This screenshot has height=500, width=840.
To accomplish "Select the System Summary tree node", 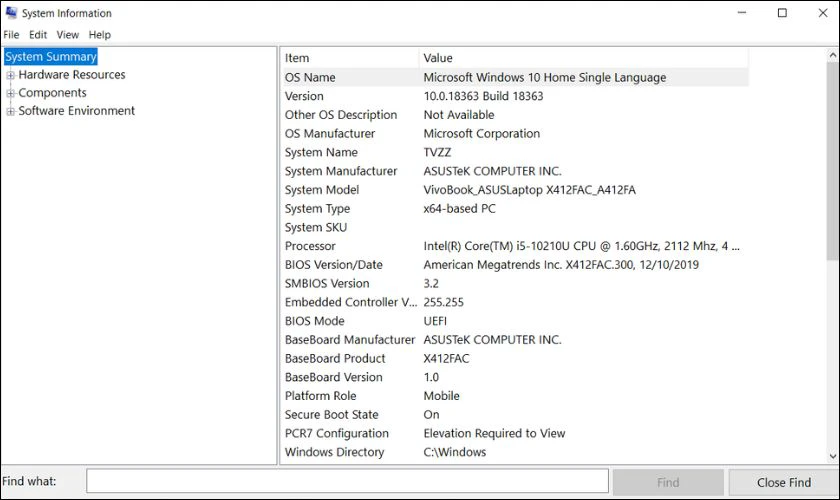I will point(51,56).
